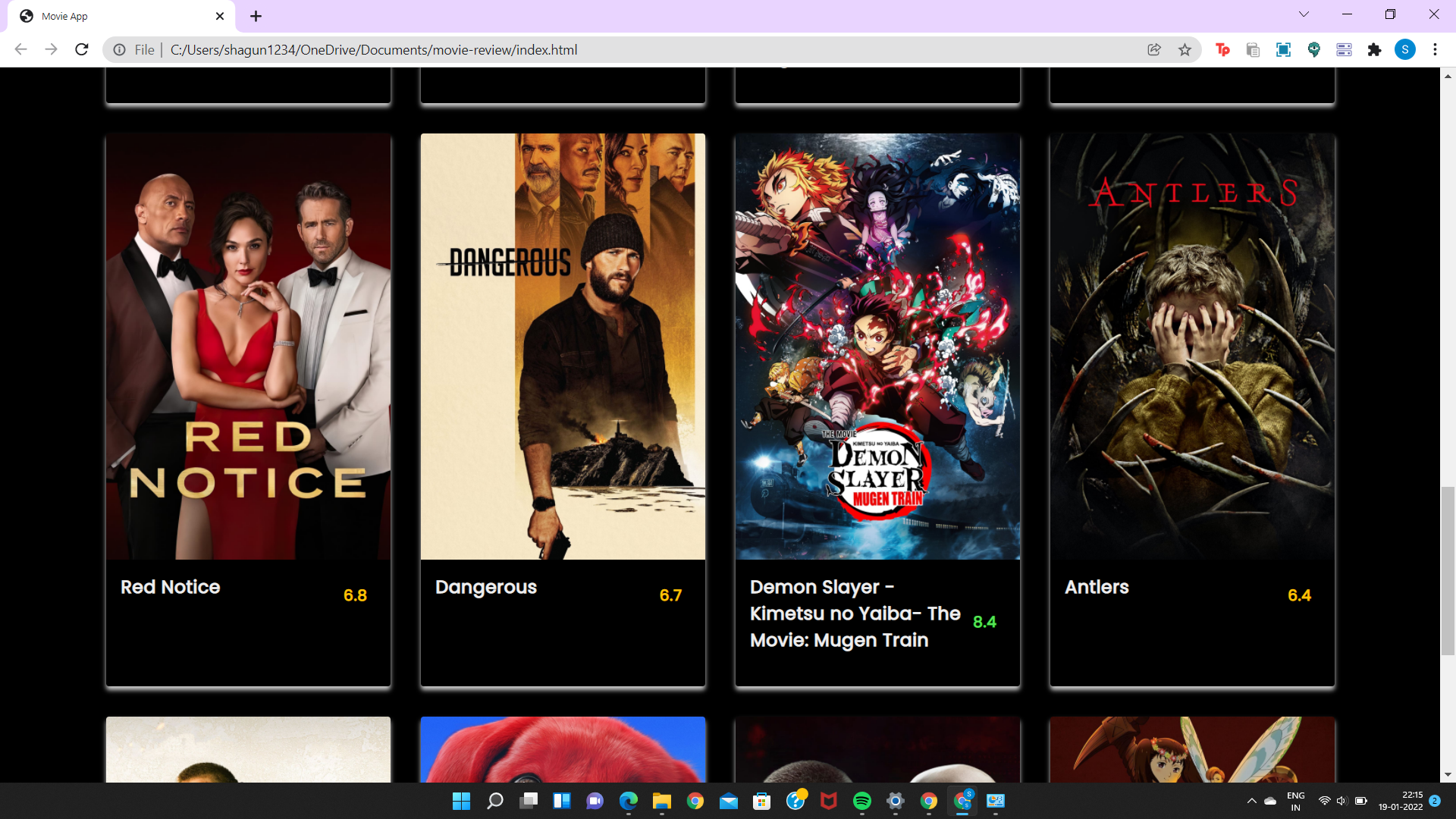Screen dimensions: 1456x819
Task: Share this page via share icon
Action: (x=1154, y=50)
